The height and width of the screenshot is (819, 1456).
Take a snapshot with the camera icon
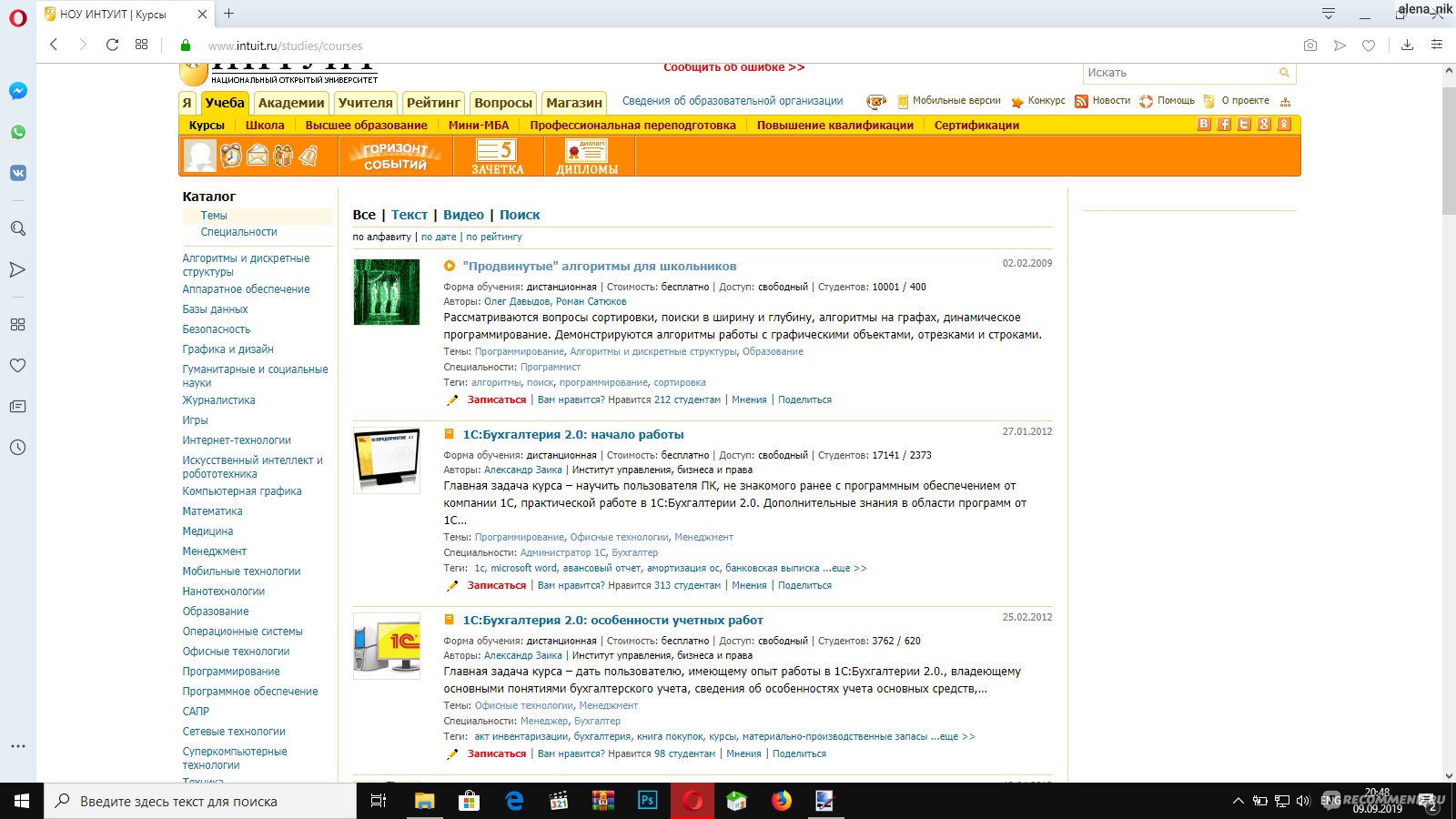coord(1310,45)
